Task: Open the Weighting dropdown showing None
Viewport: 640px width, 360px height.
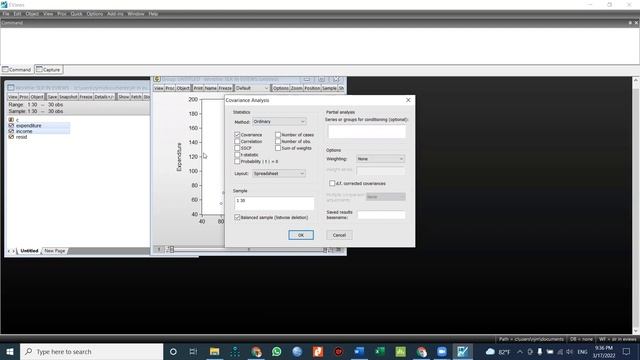Action: (x=380, y=159)
